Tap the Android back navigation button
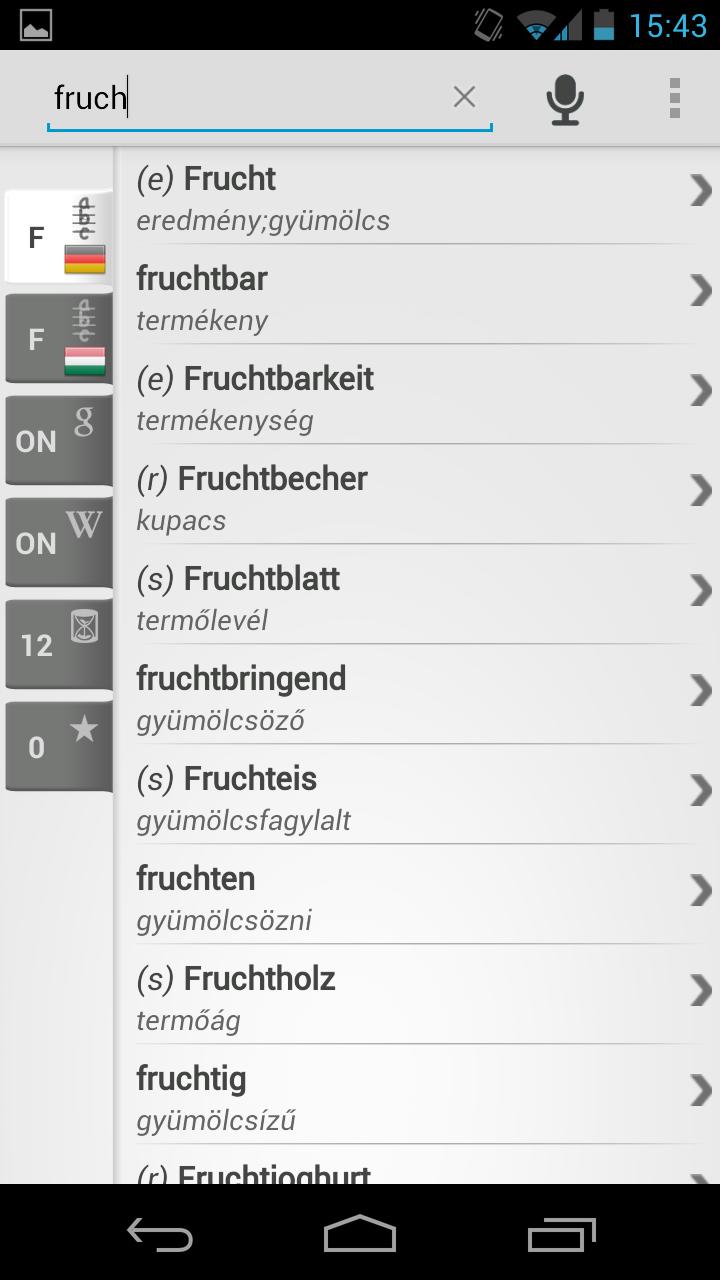This screenshot has width=720, height=1280. (x=160, y=1234)
